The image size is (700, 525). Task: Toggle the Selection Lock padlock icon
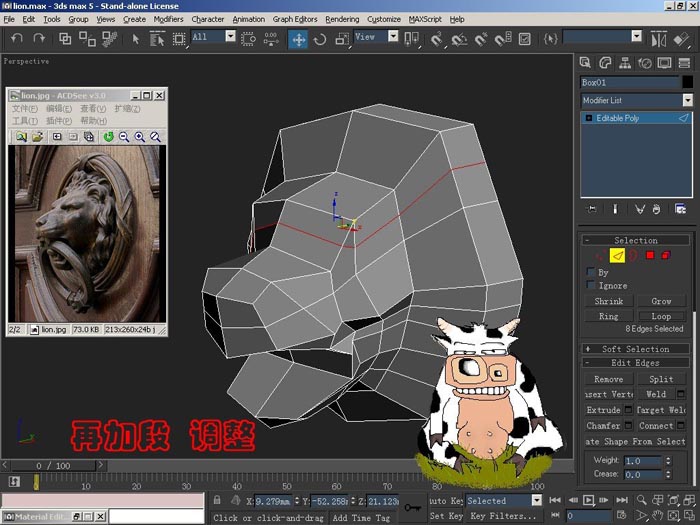coord(217,500)
